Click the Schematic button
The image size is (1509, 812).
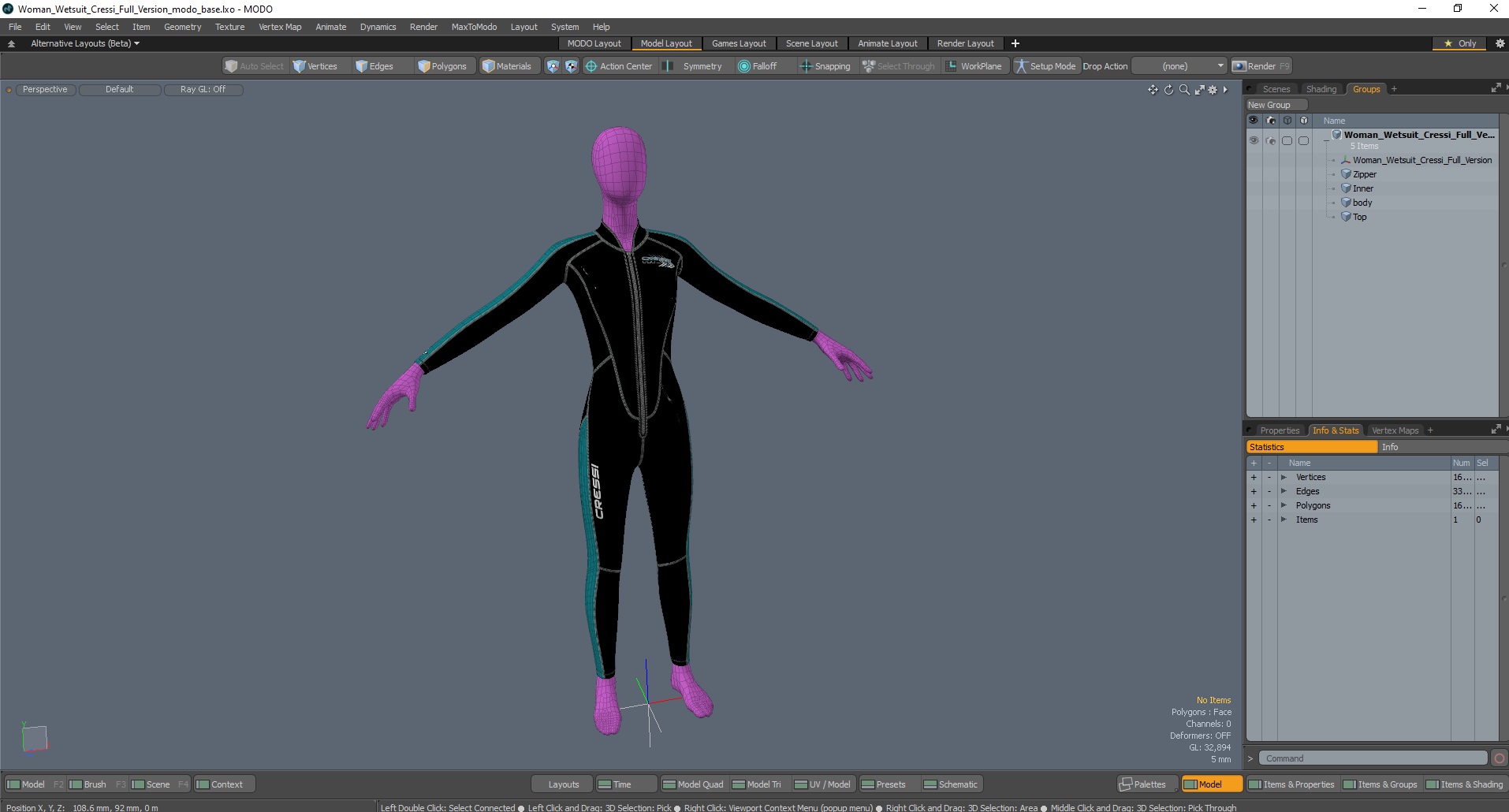(951, 784)
